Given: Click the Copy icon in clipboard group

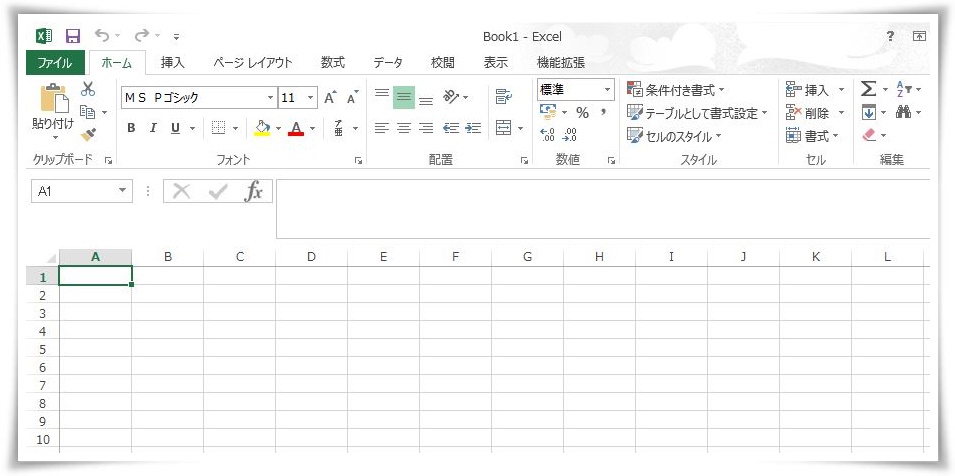Looking at the screenshot, I should [x=88, y=112].
